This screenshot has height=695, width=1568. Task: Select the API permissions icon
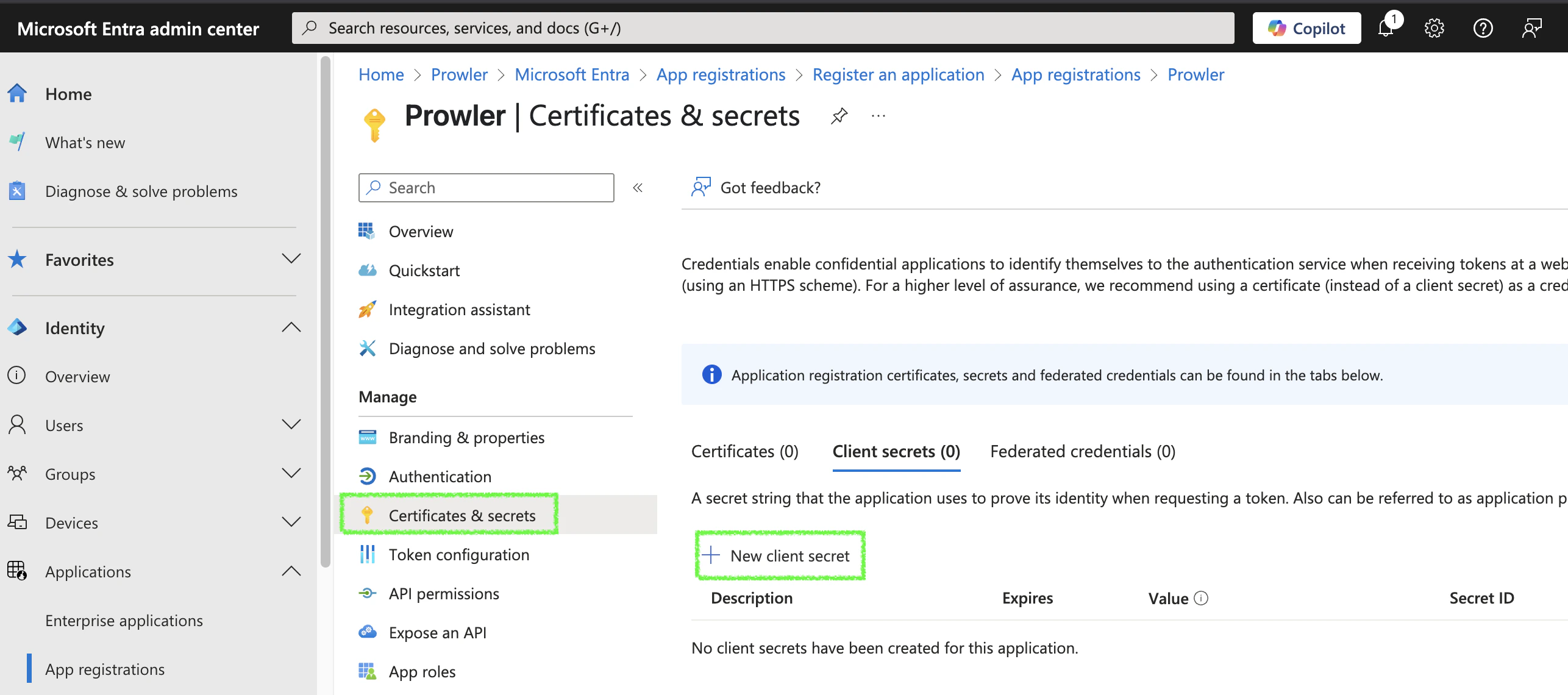368,593
